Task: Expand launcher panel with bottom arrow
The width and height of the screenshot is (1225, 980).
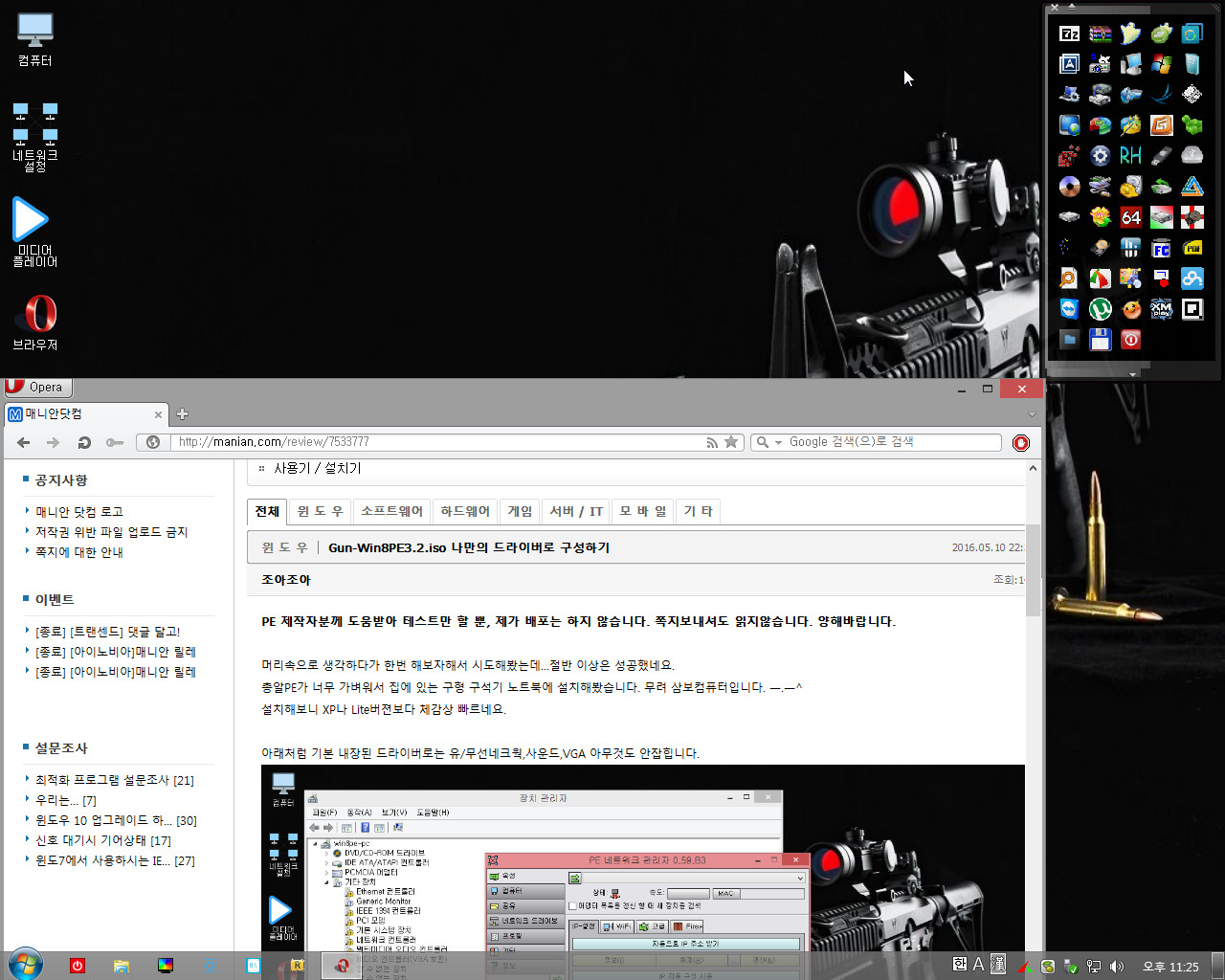Action: point(1132,373)
